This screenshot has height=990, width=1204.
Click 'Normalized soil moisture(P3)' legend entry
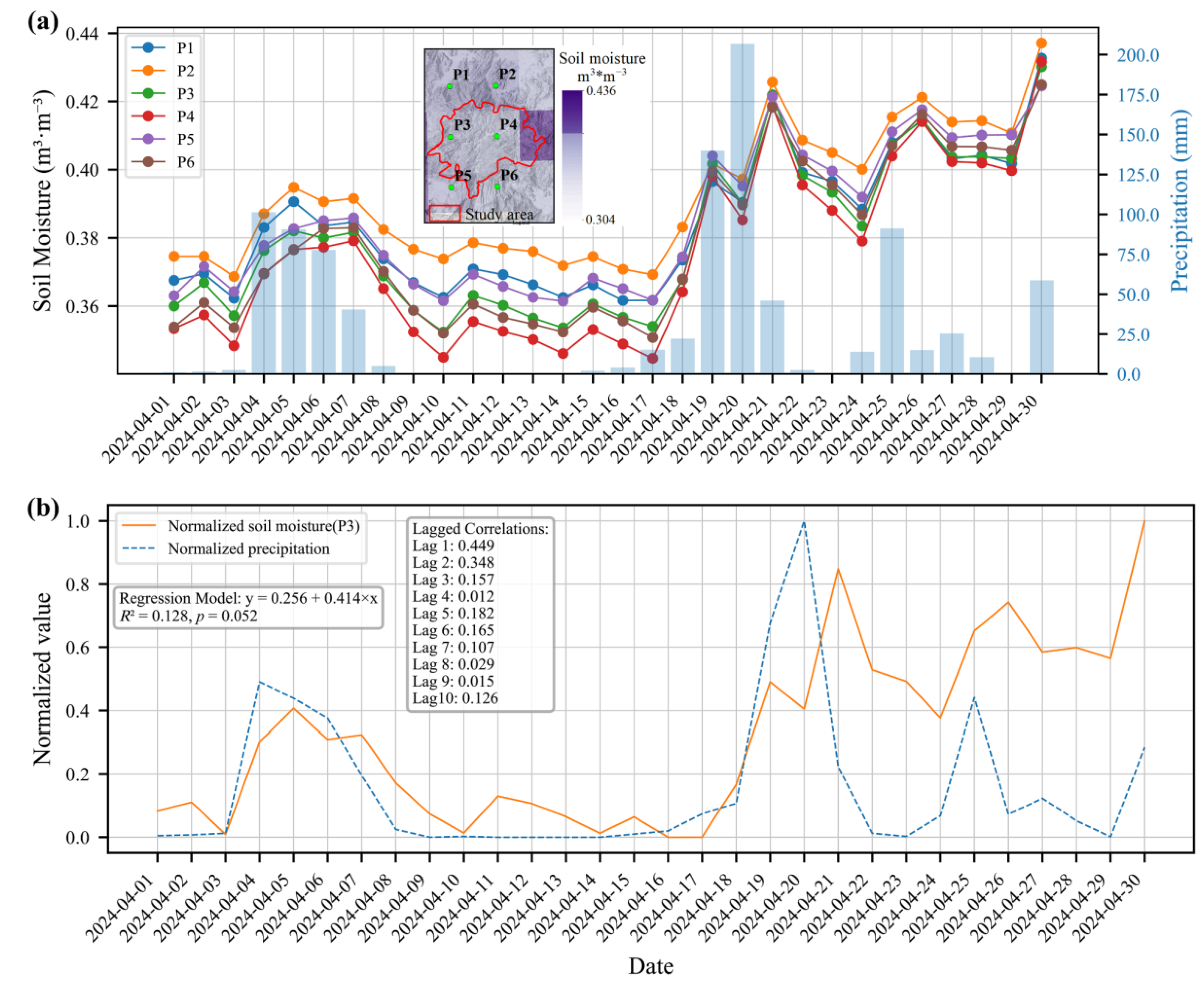point(241,526)
